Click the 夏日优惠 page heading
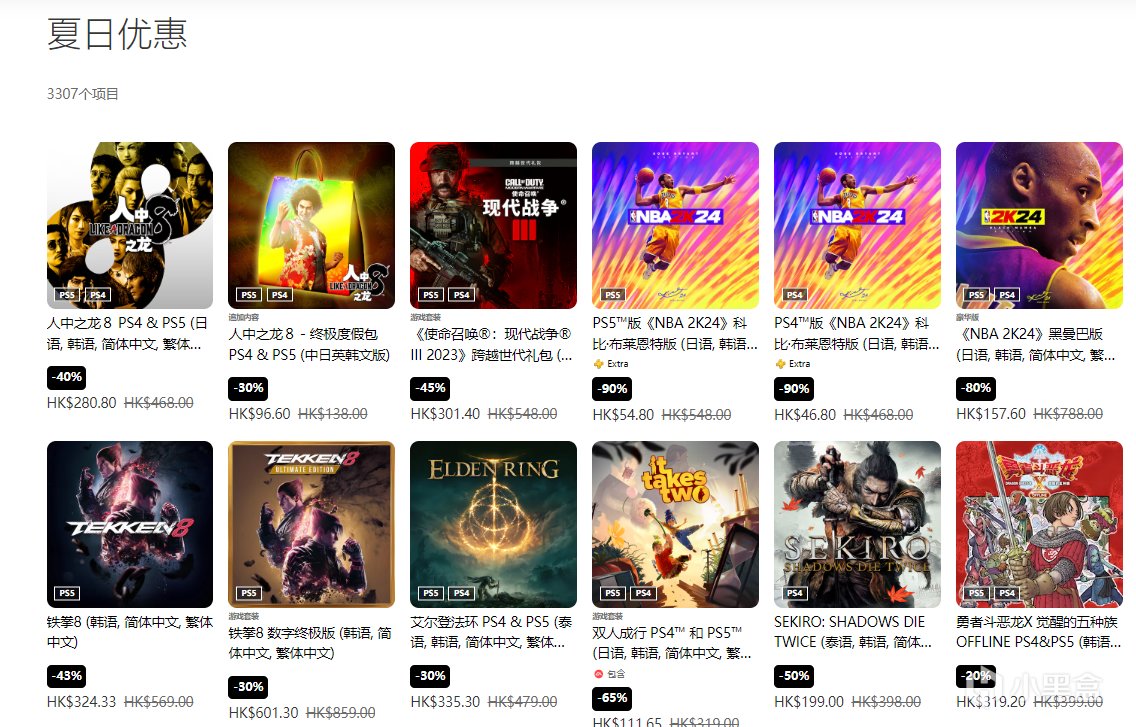Screen dimensions: 1136x727 117,34
